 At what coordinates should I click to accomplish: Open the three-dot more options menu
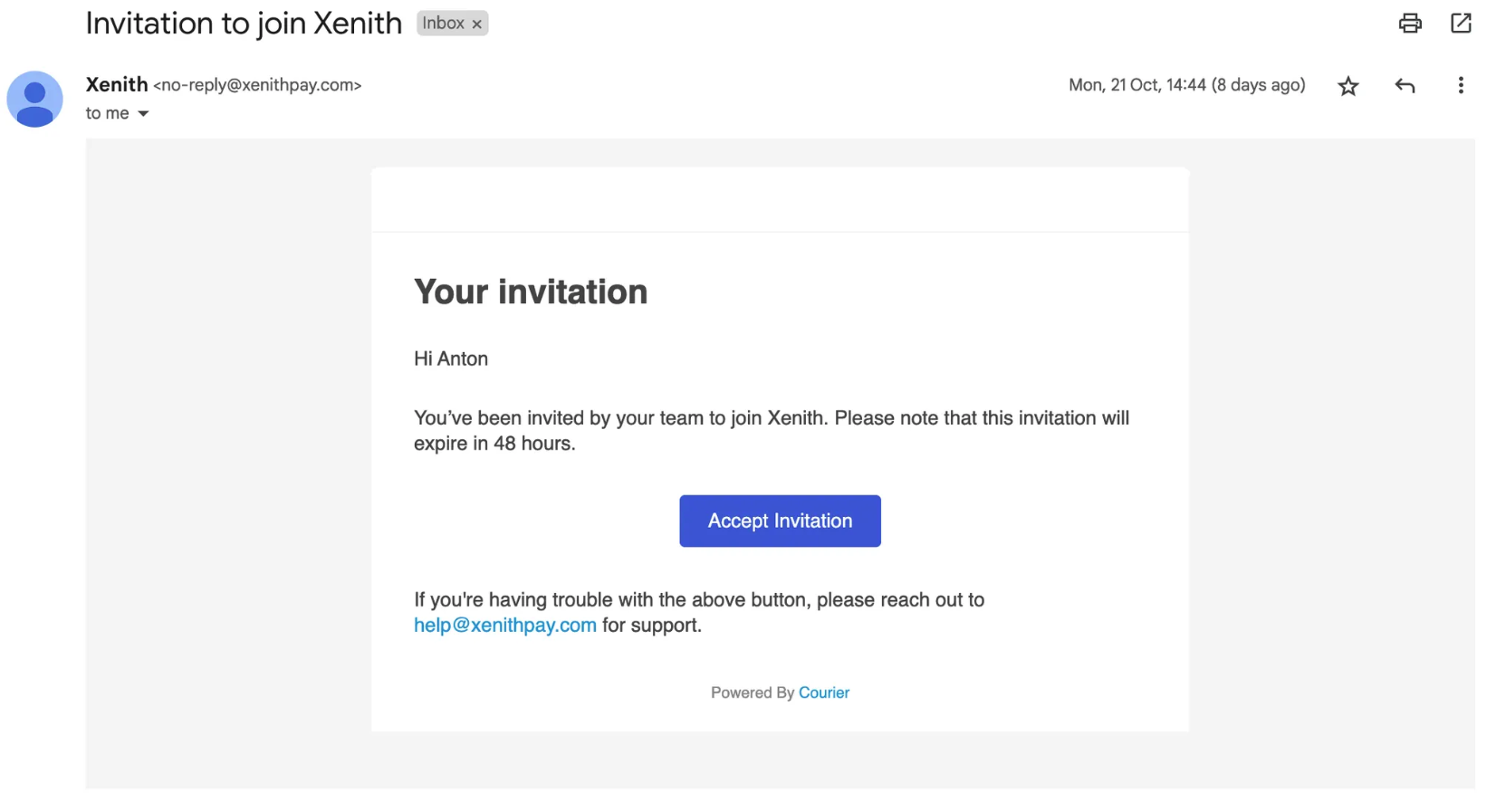pyautogui.click(x=1460, y=85)
